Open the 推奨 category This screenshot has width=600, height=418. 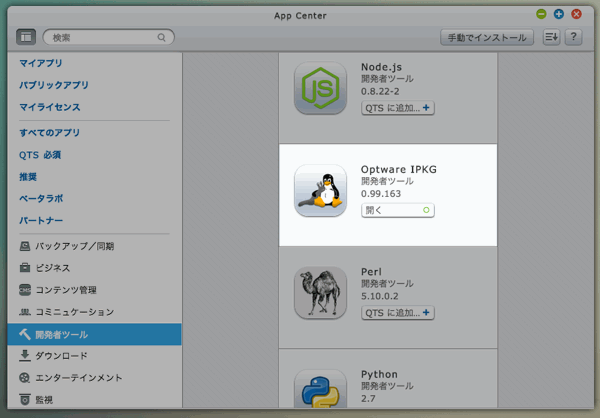point(28,177)
